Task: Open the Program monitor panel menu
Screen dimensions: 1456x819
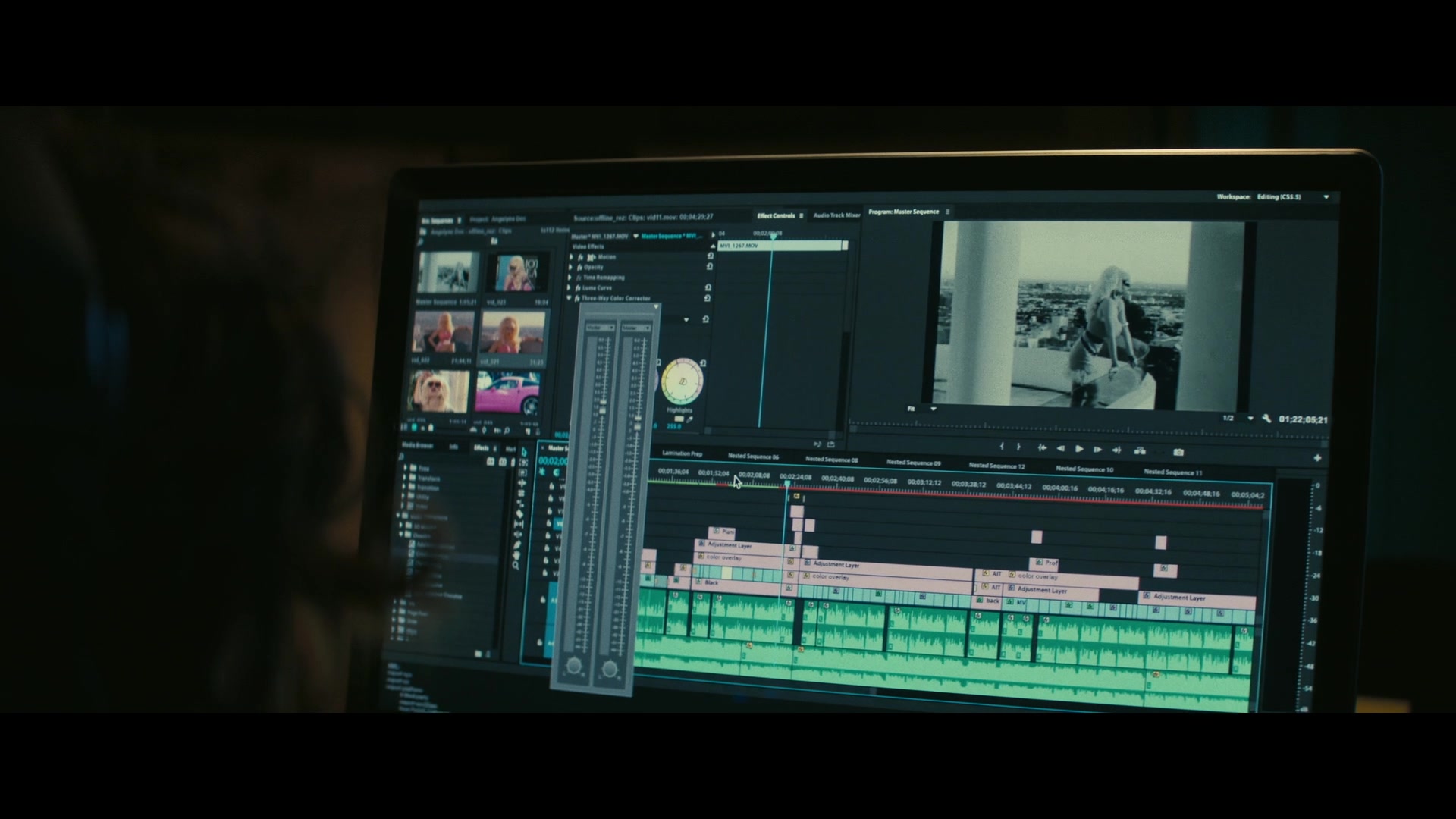Action: (x=948, y=212)
